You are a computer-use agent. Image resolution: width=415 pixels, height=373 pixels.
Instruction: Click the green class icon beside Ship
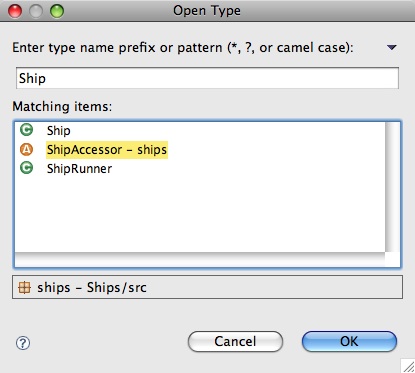[x=26, y=130]
